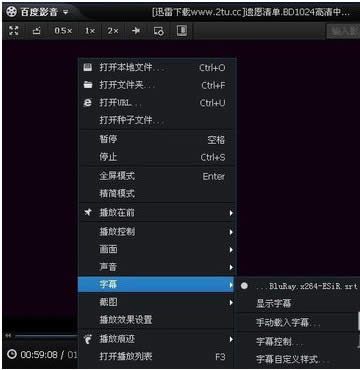Click the clock icon beside elapsed time

pyautogui.click(x=12, y=354)
